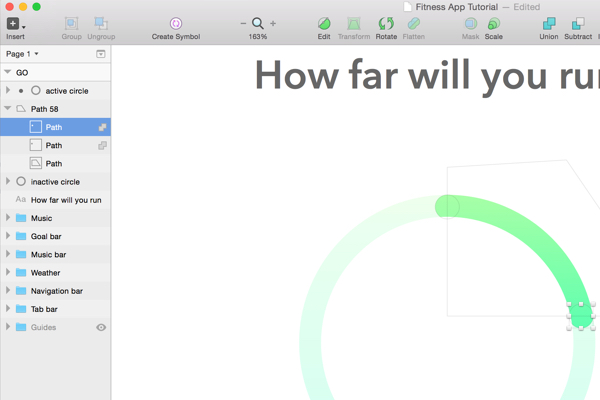
Task: Apply the Union boolean operation
Action: click(549, 24)
